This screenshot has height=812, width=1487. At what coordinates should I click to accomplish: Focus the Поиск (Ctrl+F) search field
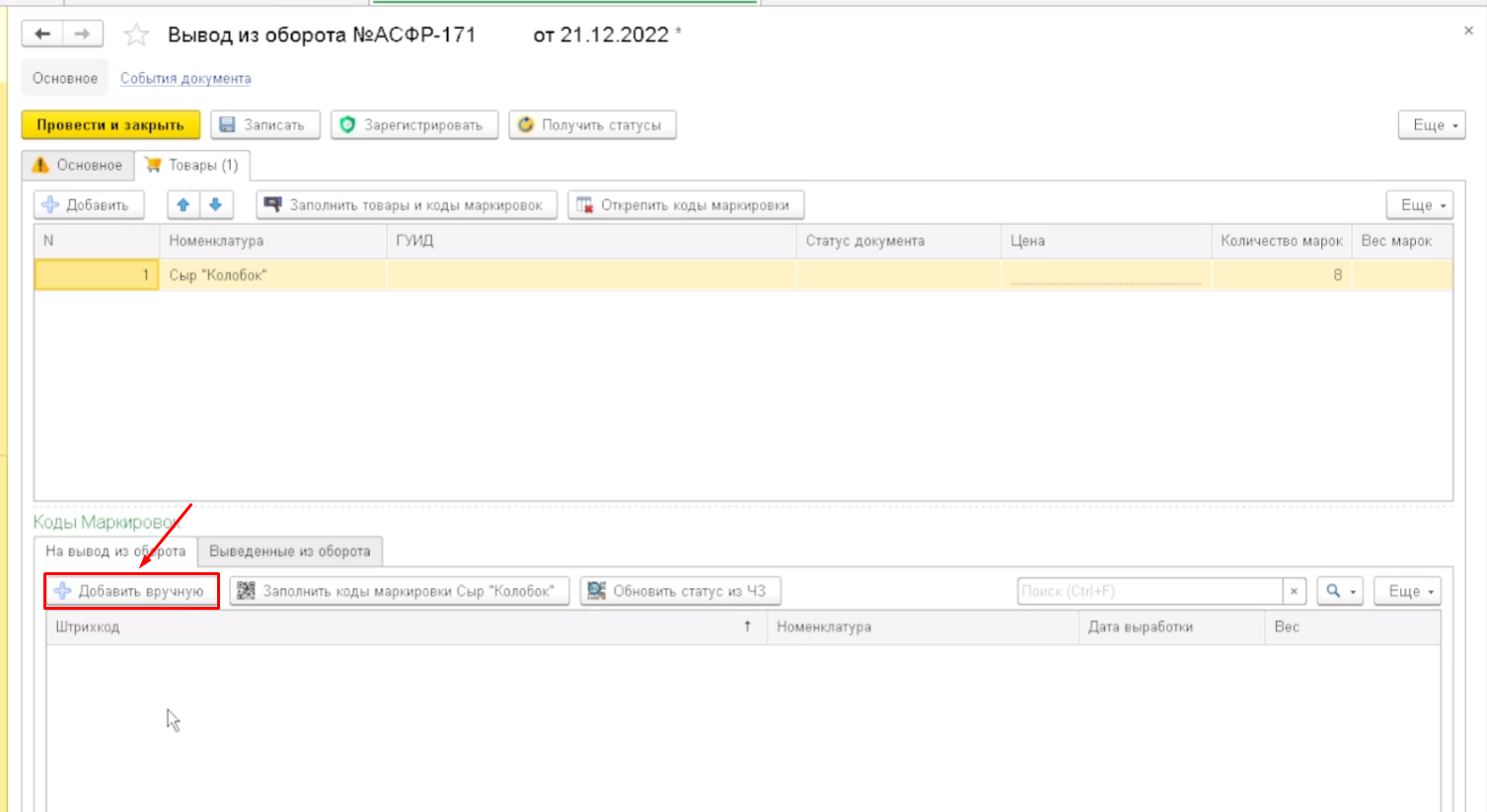1150,591
